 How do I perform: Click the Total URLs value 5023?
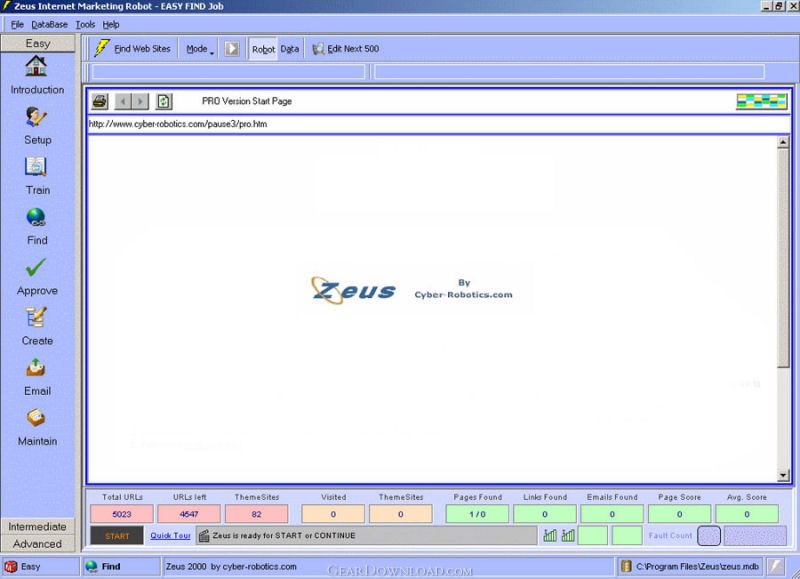coord(122,514)
